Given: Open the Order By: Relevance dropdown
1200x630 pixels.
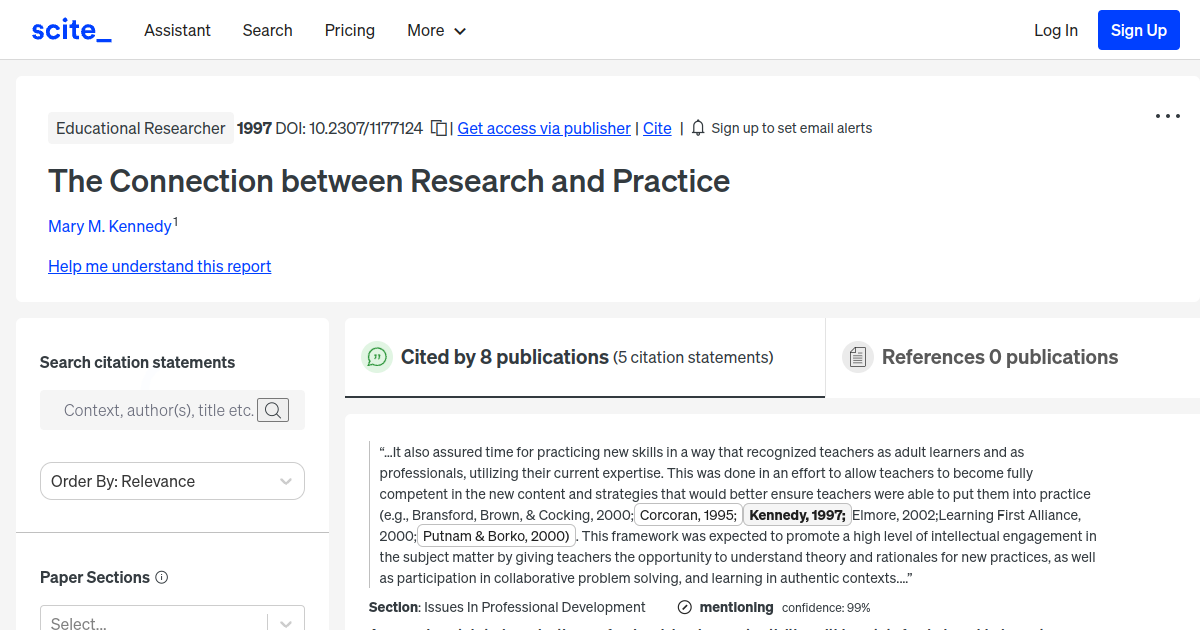Looking at the screenshot, I should pos(172,481).
